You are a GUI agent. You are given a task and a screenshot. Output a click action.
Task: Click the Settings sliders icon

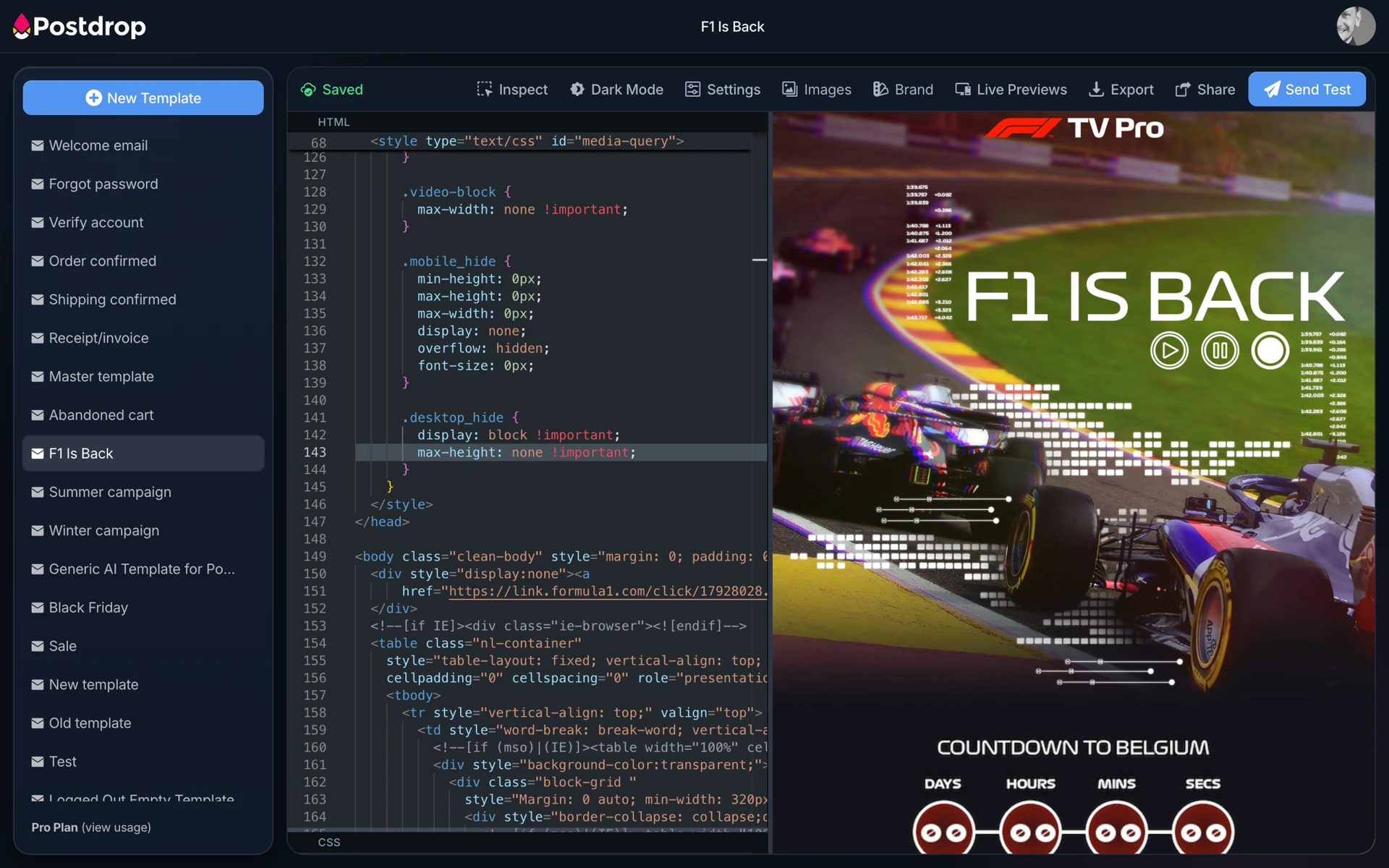[692, 90]
